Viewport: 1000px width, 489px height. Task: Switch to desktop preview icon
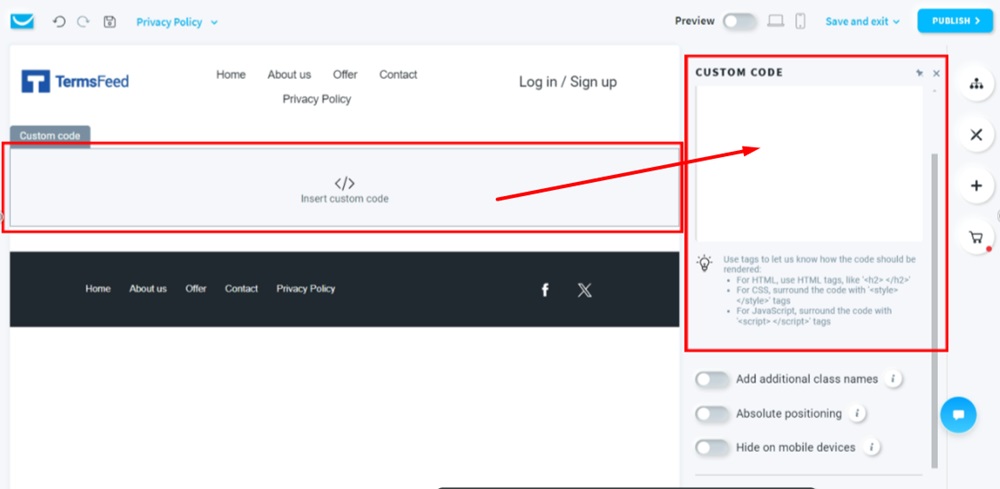point(776,21)
